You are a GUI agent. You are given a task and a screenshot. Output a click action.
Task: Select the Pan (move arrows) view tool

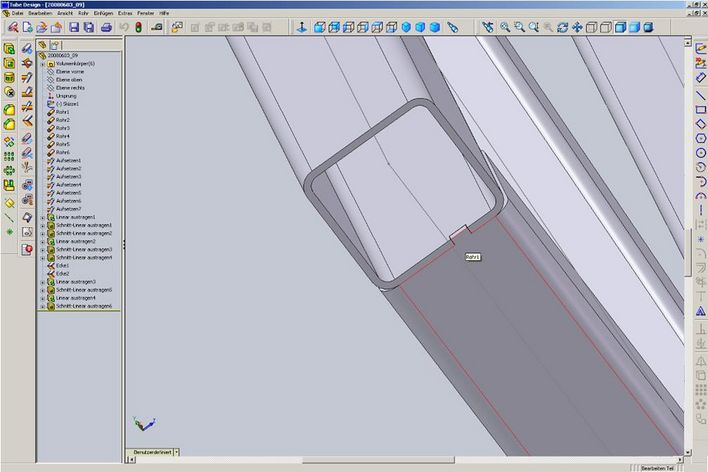[x=577, y=27]
